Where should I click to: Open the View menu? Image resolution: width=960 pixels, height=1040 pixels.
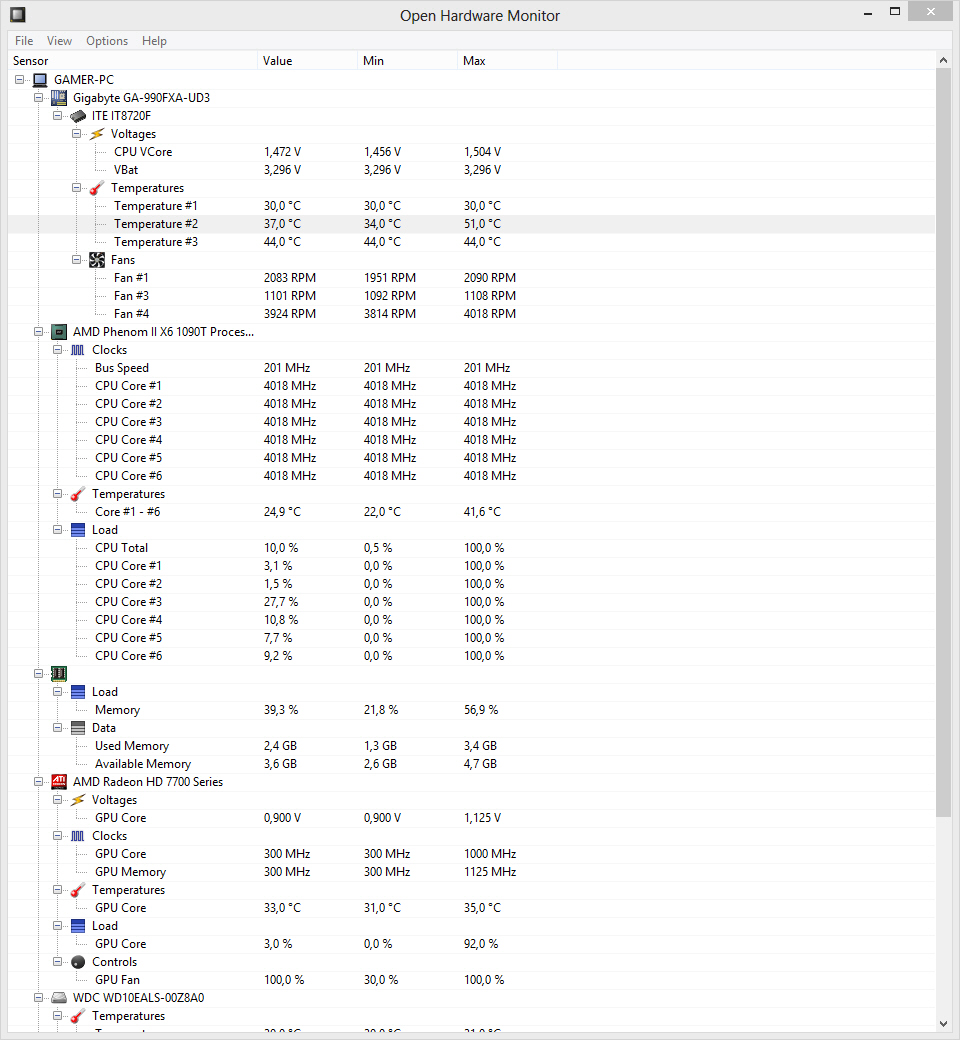click(x=59, y=40)
